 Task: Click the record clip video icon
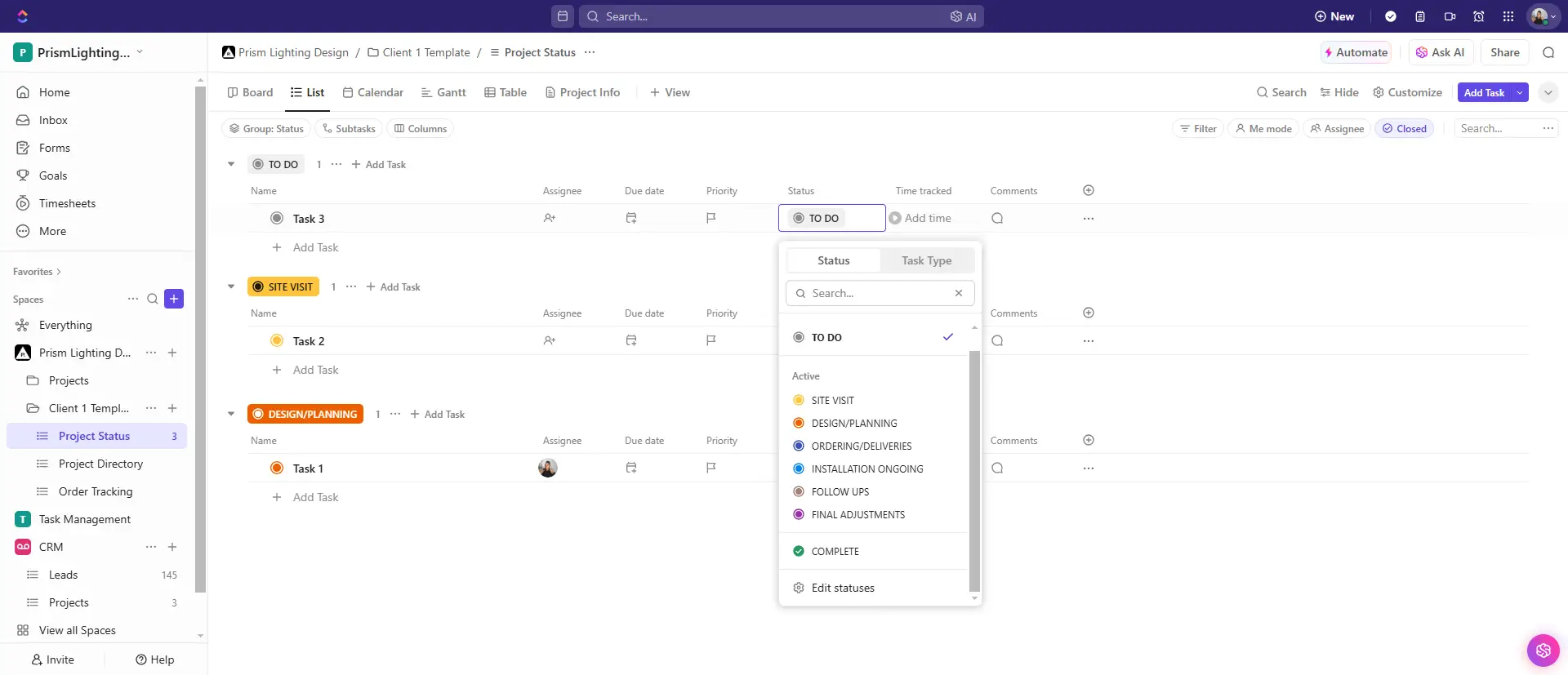point(1450,16)
